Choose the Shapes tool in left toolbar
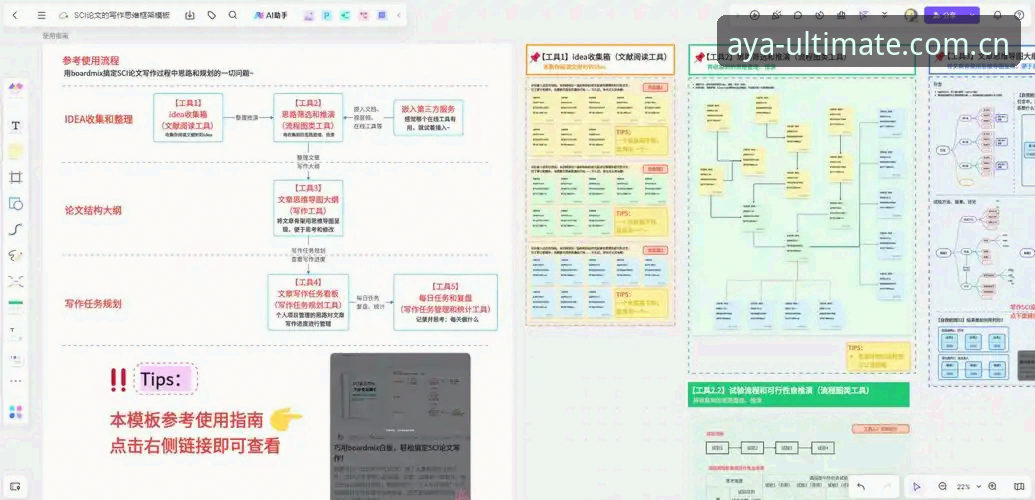 click(x=16, y=203)
